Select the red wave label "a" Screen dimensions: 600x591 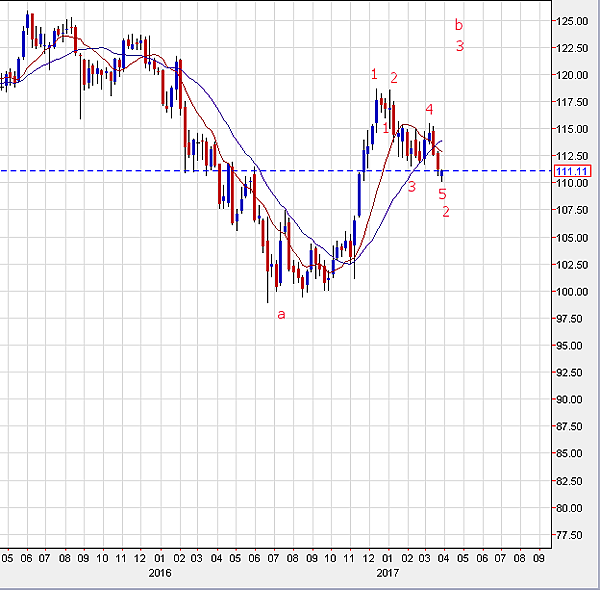(281, 315)
